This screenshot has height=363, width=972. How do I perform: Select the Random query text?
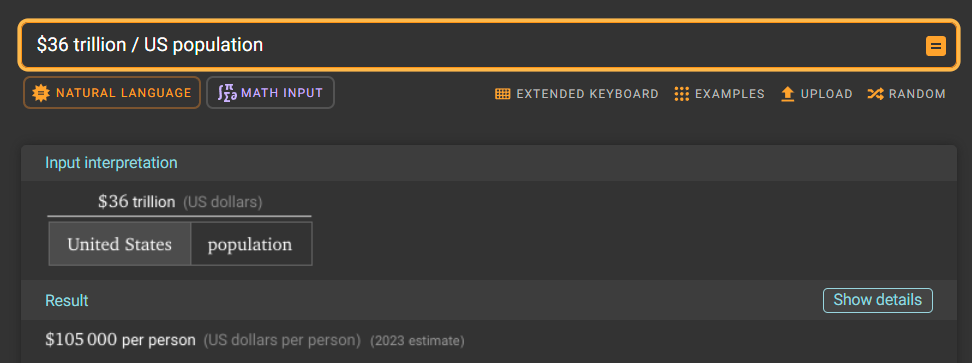pyautogui.click(x=917, y=94)
